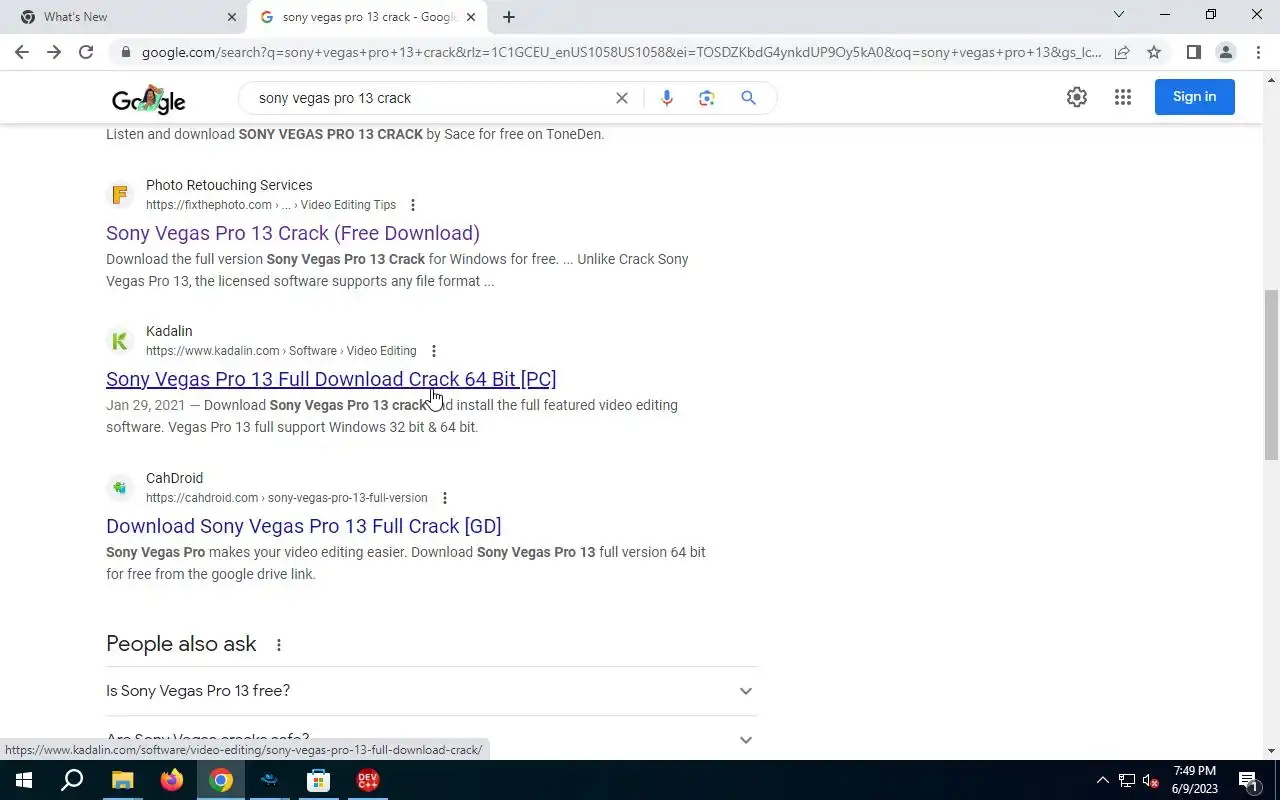Close the What's New tab
Screen dimensions: 1280x800
coord(232,17)
